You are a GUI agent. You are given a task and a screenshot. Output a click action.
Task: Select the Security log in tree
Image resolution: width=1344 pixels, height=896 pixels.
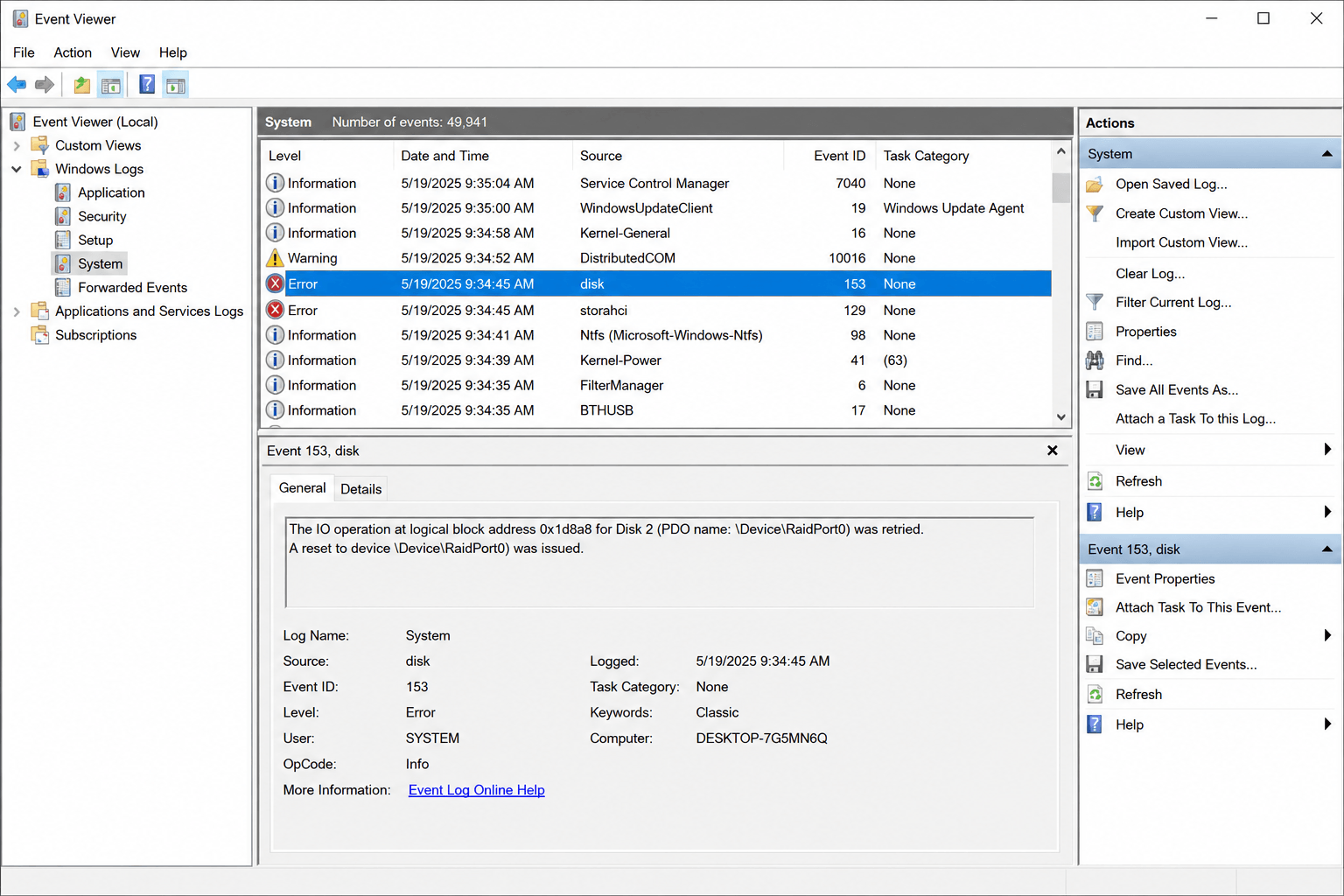[102, 217]
